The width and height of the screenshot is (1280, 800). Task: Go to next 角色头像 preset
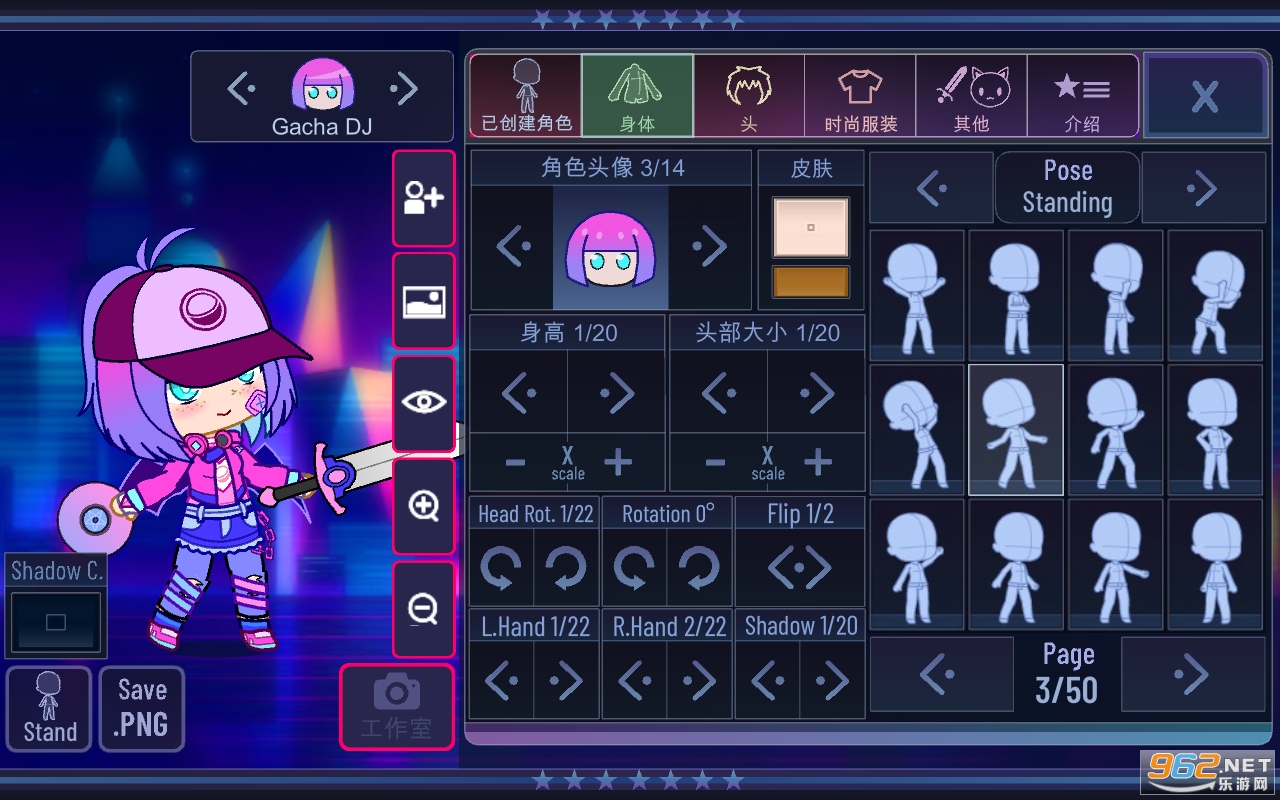pos(709,247)
